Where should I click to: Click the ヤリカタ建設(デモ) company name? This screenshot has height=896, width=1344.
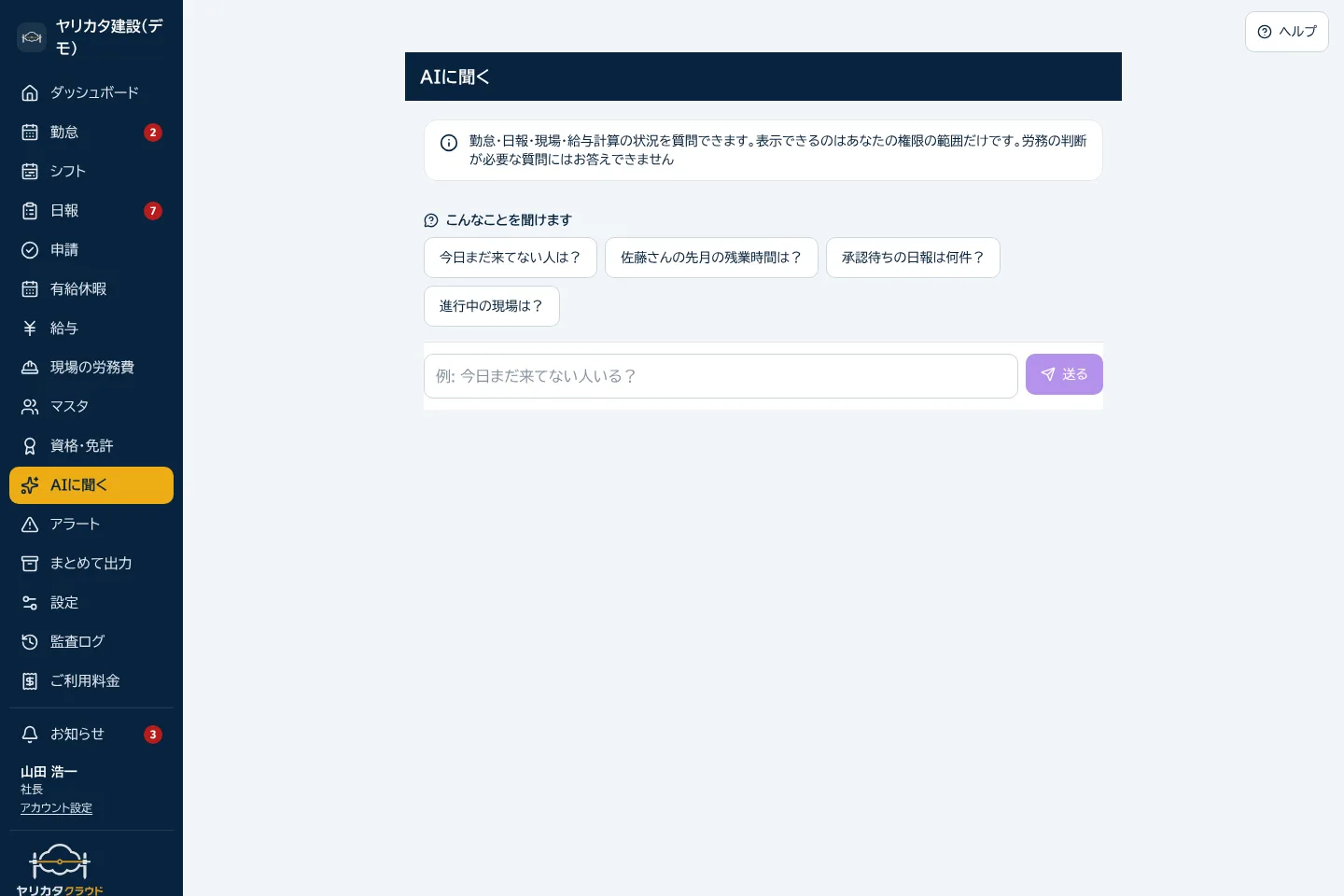point(109,37)
